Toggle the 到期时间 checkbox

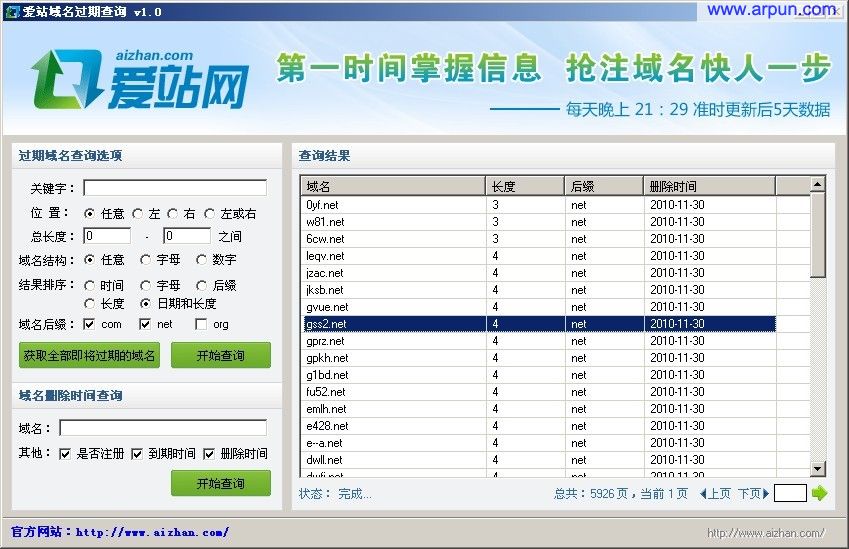click(x=137, y=454)
